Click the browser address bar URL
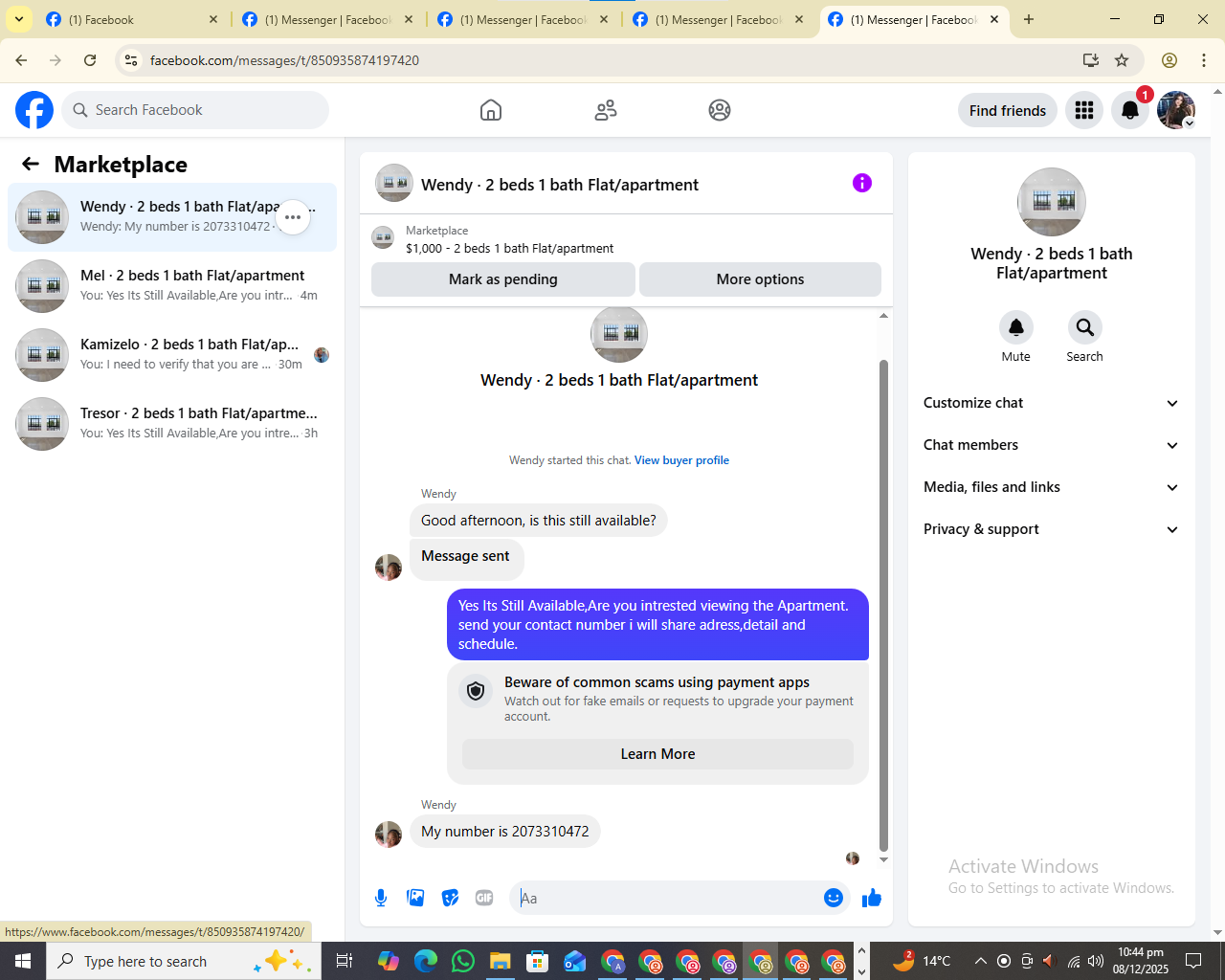This screenshot has width=1225, height=980. pyautogui.click(x=284, y=60)
